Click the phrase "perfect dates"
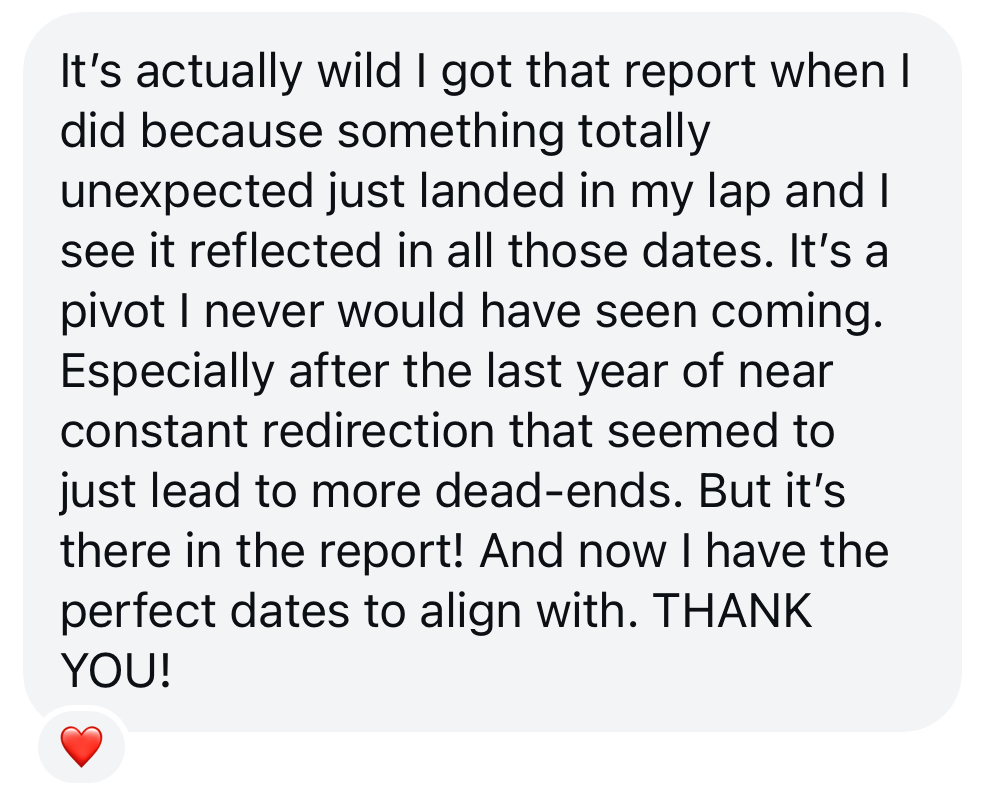 [205, 611]
